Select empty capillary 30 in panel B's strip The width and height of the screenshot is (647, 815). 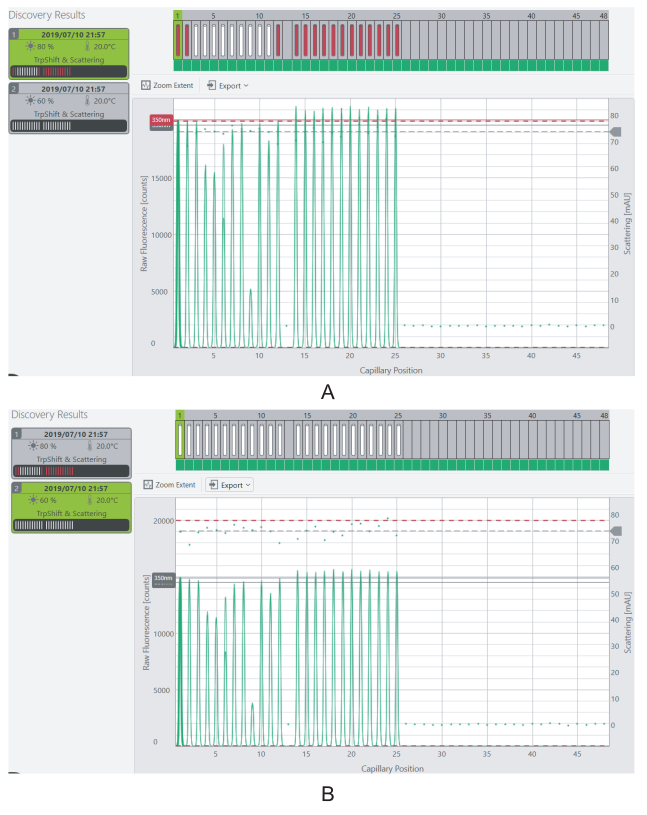[x=443, y=439]
